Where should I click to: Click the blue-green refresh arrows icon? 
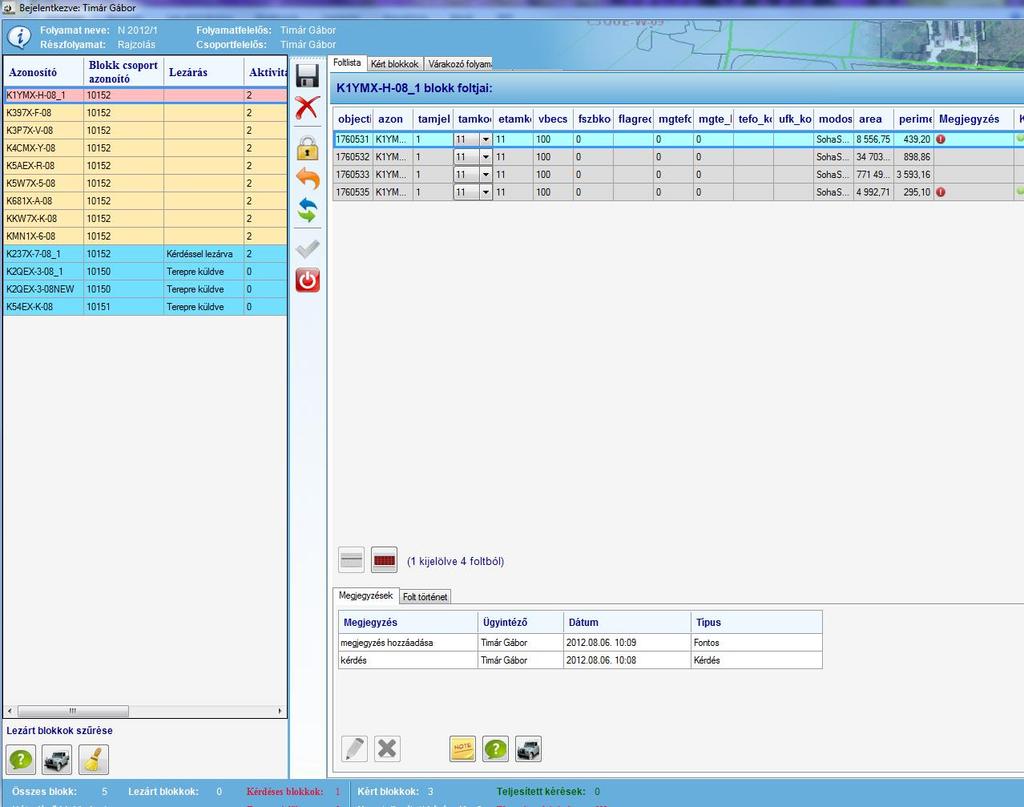[x=308, y=210]
